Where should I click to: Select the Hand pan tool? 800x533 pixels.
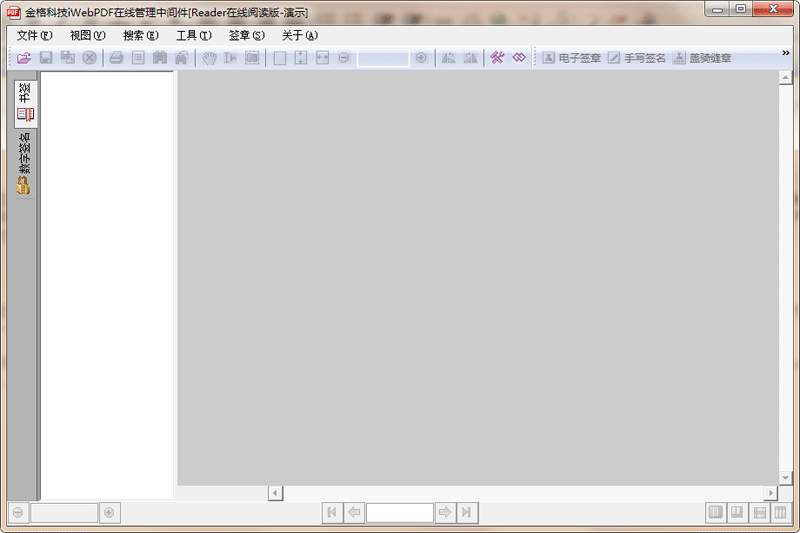click(x=209, y=58)
